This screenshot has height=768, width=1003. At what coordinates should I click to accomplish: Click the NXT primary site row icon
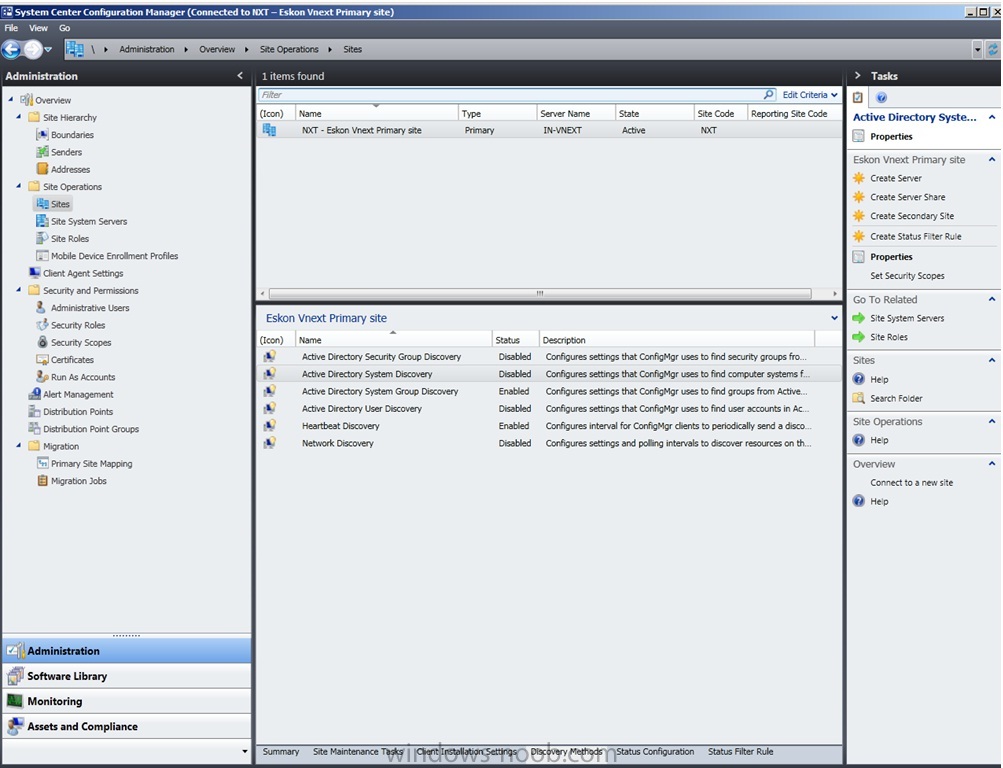(269, 130)
